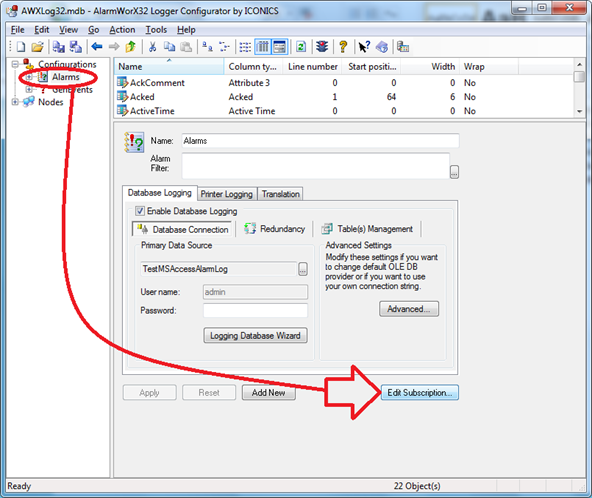Open the Redundancy sub-tab

(x=274, y=229)
